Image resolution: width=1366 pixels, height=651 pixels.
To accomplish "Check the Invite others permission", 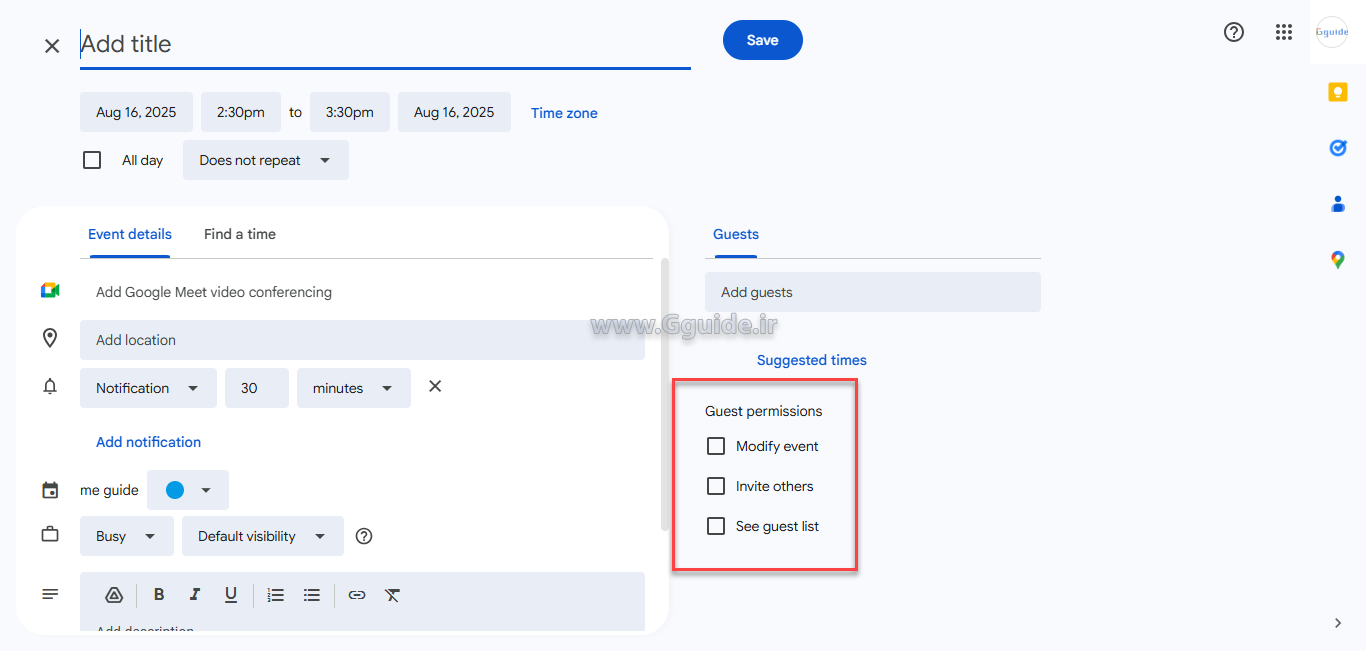I will pyautogui.click(x=716, y=486).
